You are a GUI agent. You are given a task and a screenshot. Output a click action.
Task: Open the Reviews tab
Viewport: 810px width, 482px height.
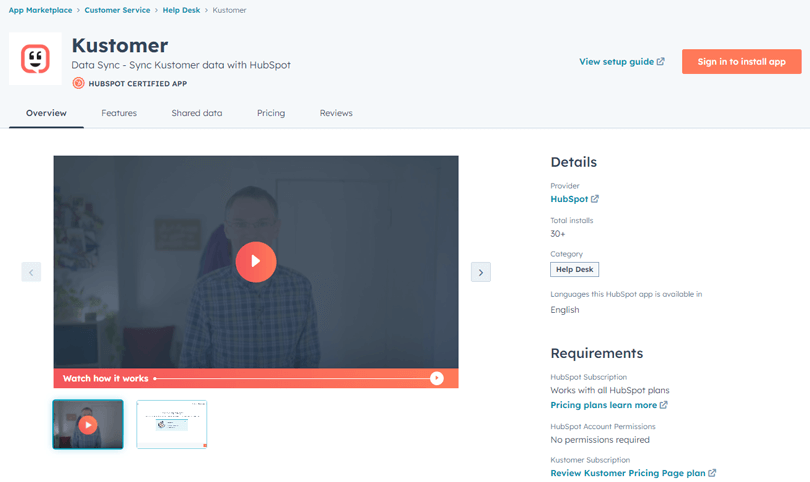[336, 113]
